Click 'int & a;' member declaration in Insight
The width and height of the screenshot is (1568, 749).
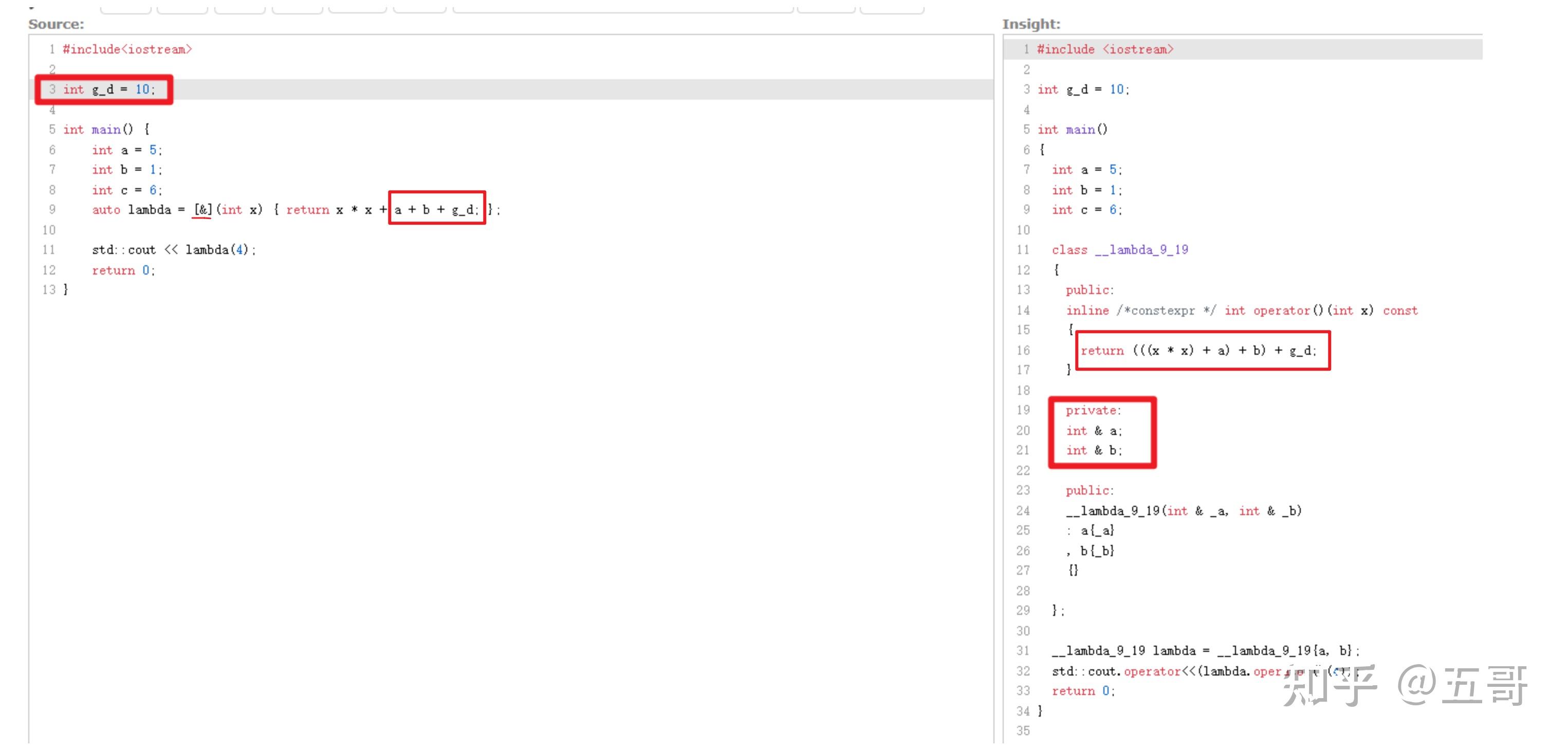[1094, 430]
